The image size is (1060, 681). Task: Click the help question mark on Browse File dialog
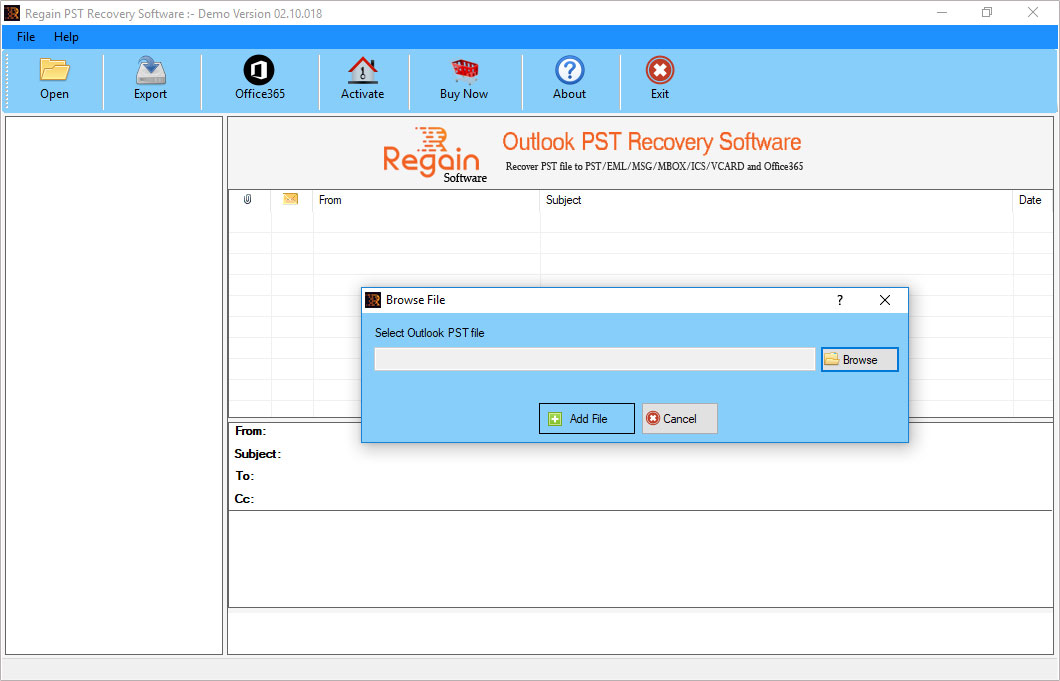pos(839,300)
